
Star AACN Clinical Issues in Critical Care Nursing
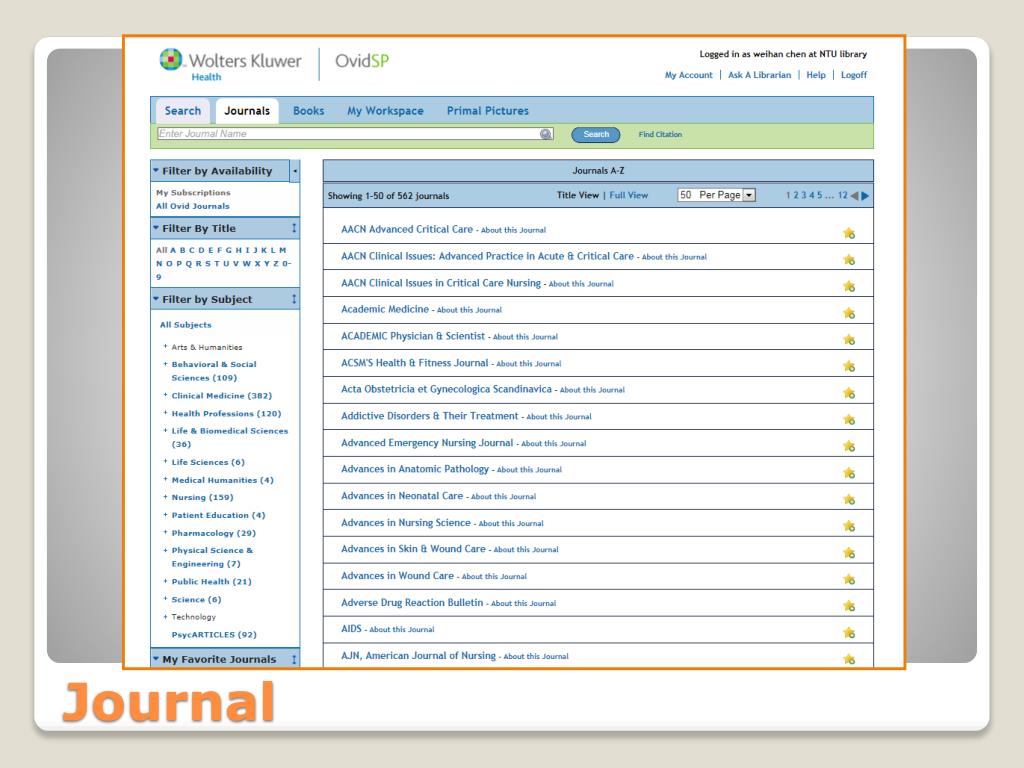849,286
